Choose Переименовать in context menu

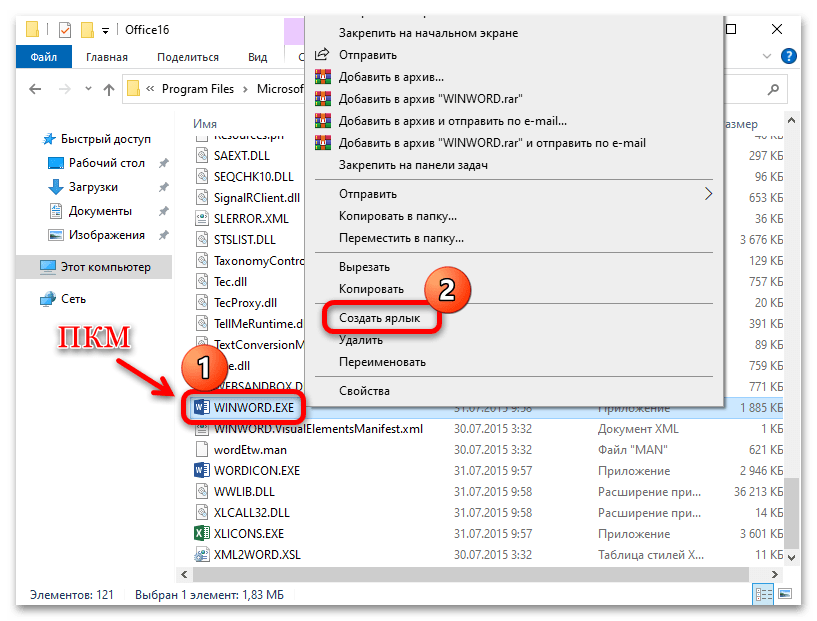tap(382, 362)
